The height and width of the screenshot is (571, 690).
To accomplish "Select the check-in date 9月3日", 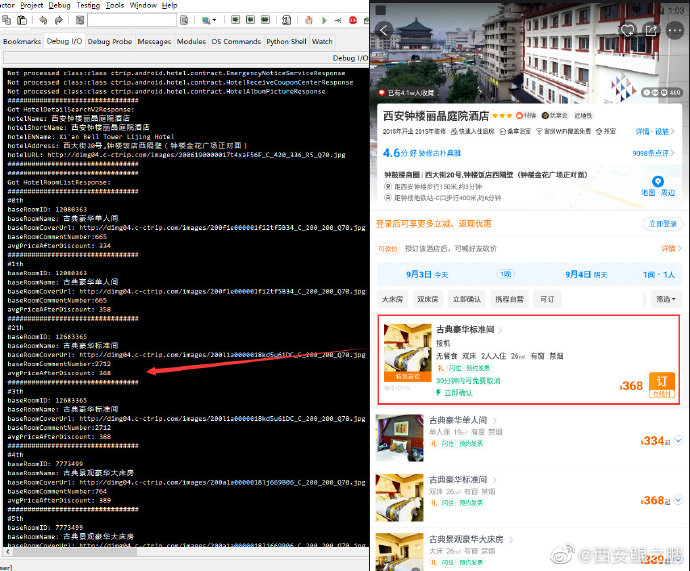I will click(x=426, y=275).
